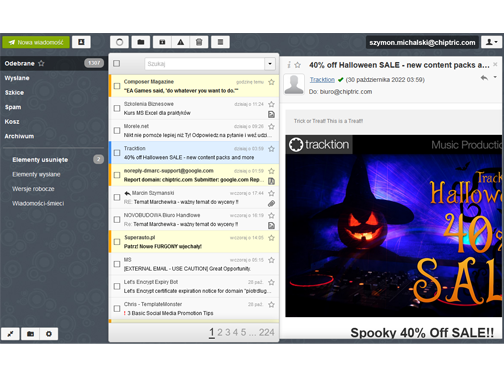Click the add folder icon bottom left
Image resolution: width=504 pixels, height=374 pixels.
pos(30,334)
